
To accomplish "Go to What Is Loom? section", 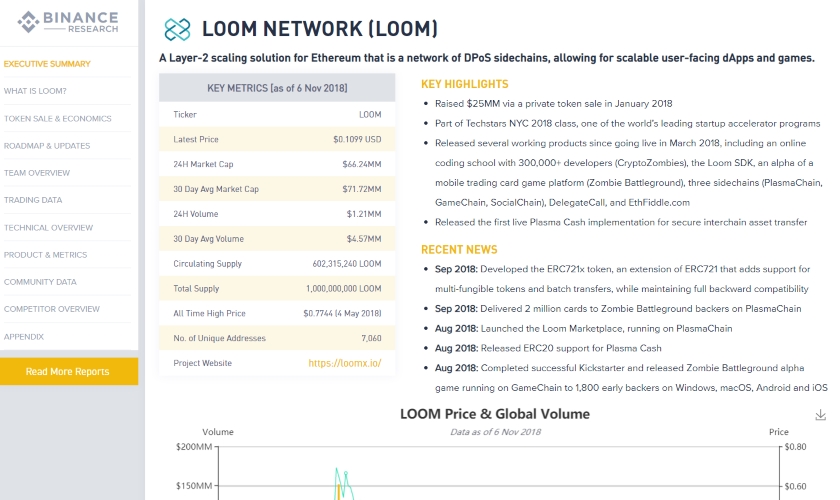I will [x=35, y=91].
